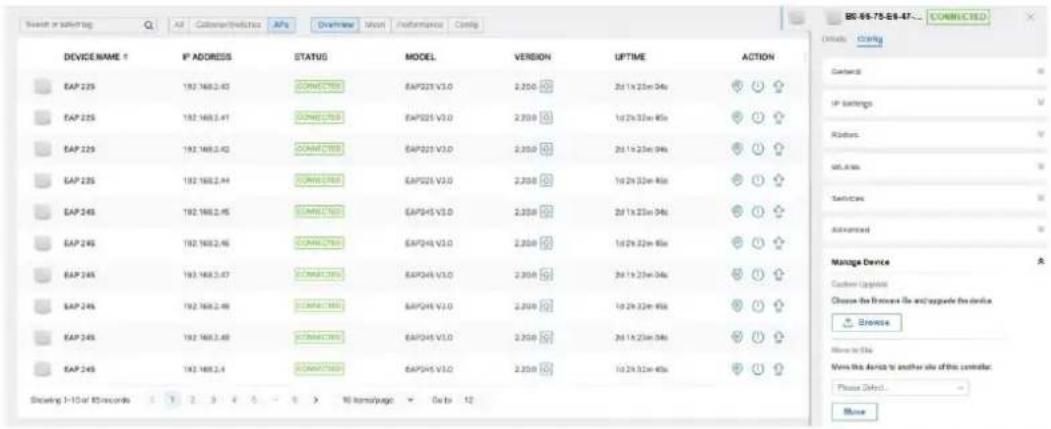Click firmware update icon for 192.168.2.42
The image size is (1051, 429).
pyautogui.click(x=546, y=147)
